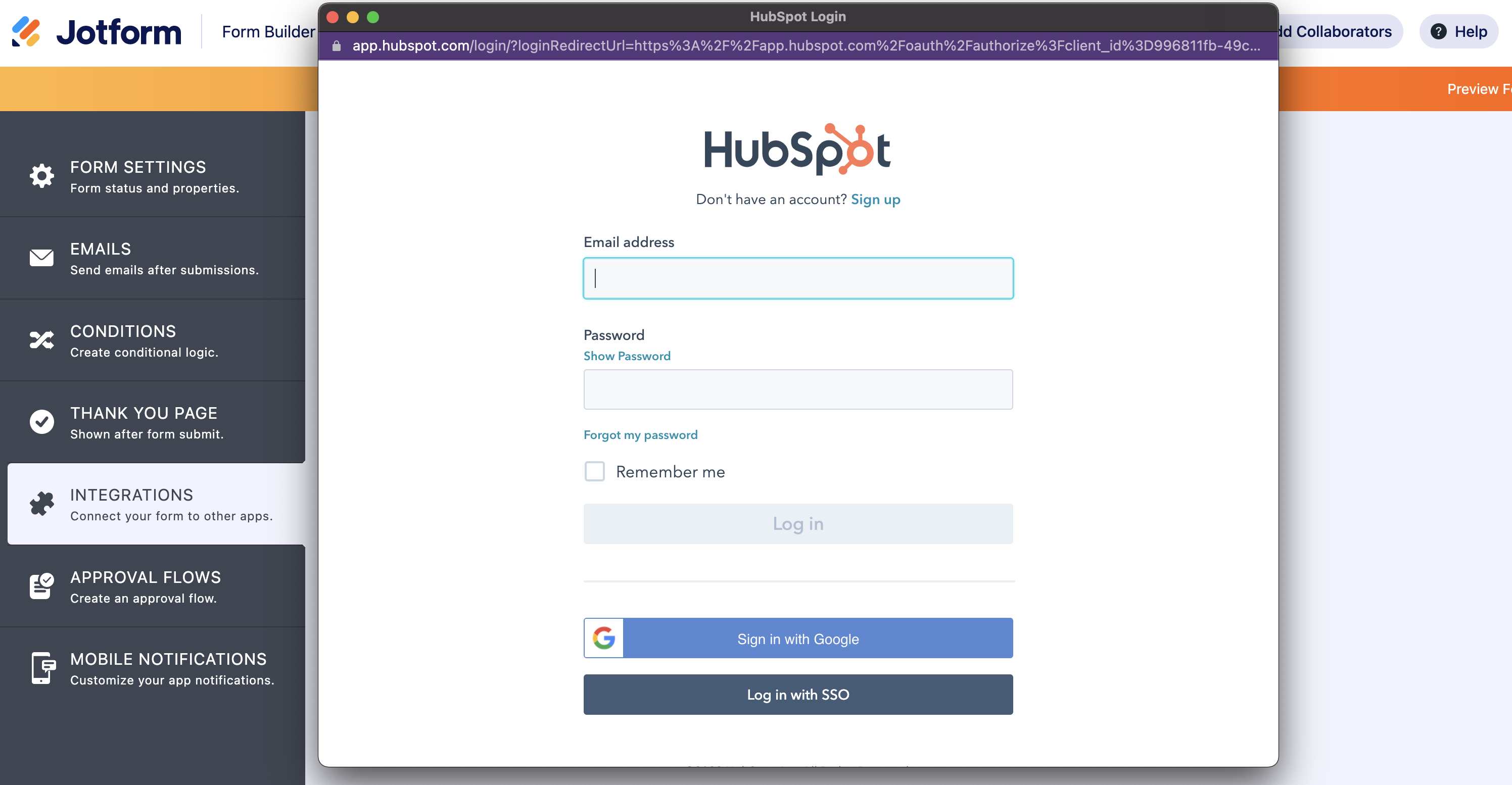The image size is (1512, 785).
Task: Click the Form Settings gear icon
Action: 41,176
